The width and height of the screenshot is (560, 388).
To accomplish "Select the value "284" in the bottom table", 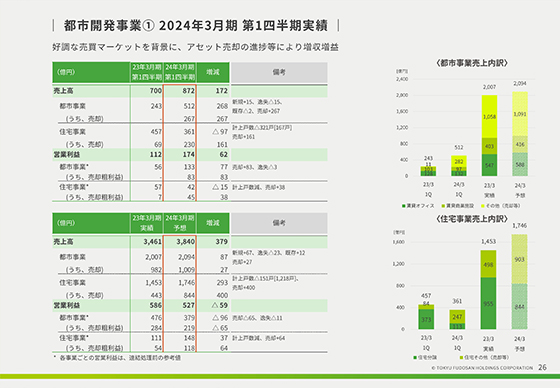I will tap(156, 328).
